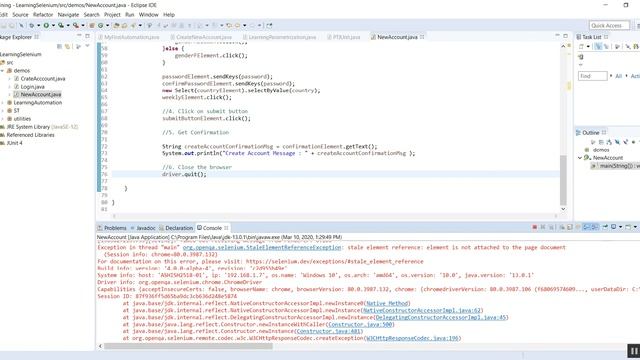Click the Find field in the Task List
The width and height of the screenshot is (640, 360).
(593, 76)
